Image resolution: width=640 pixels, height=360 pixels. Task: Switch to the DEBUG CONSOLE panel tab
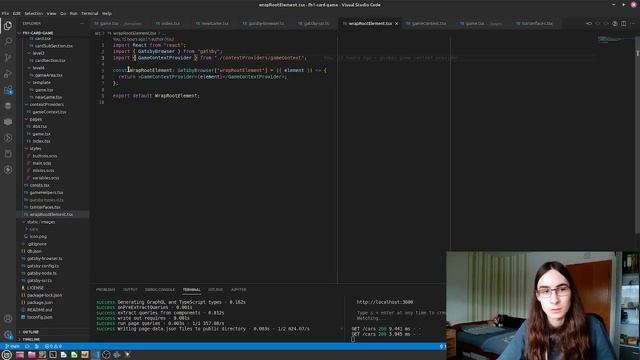coord(160,290)
